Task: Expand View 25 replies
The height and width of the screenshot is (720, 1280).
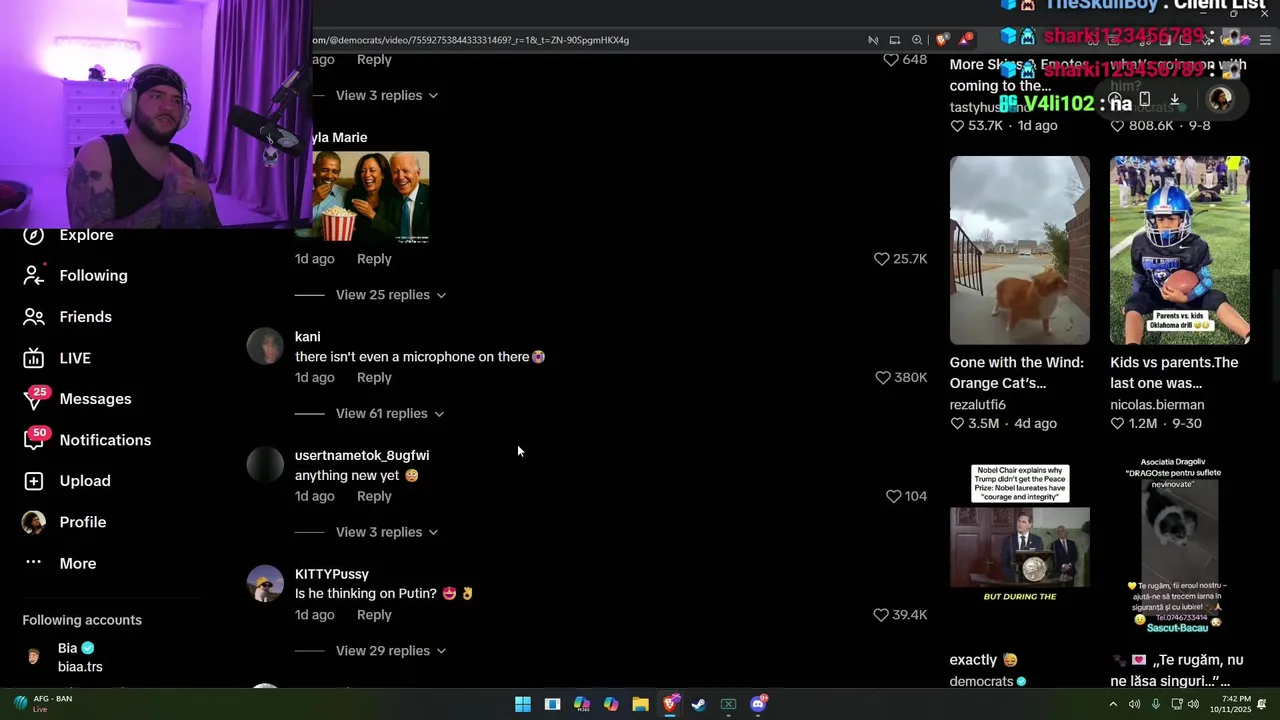Action: tap(391, 295)
